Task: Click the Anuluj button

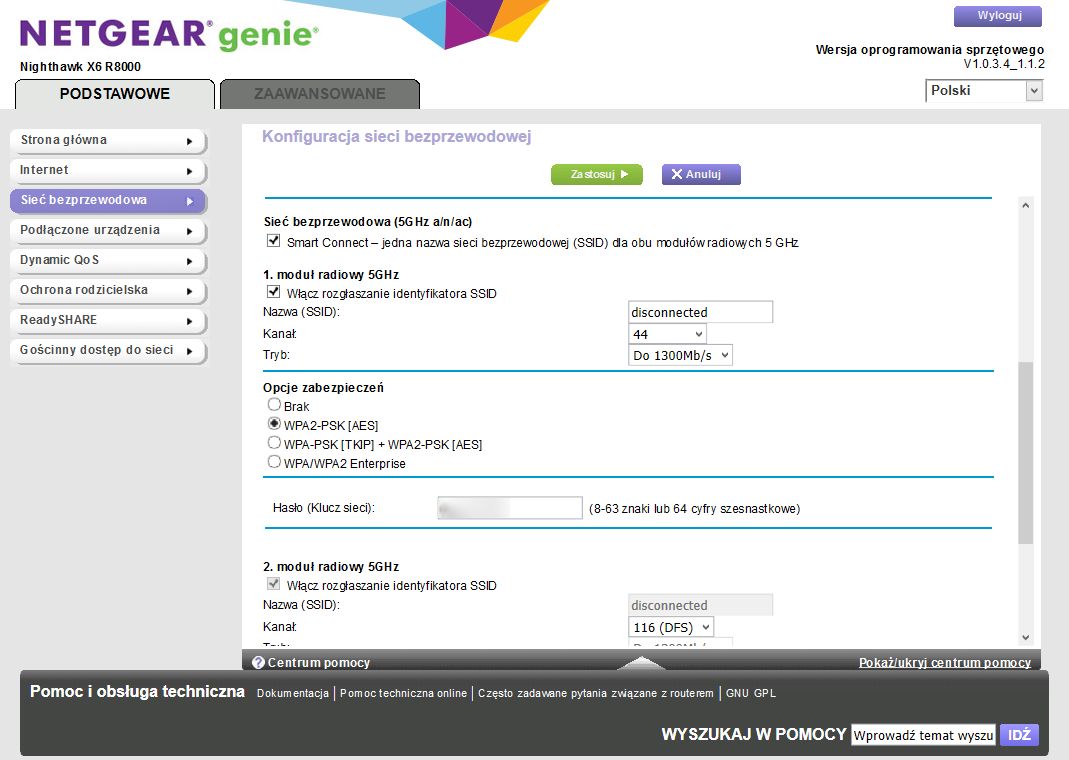Action: pyautogui.click(x=701, y=174)
